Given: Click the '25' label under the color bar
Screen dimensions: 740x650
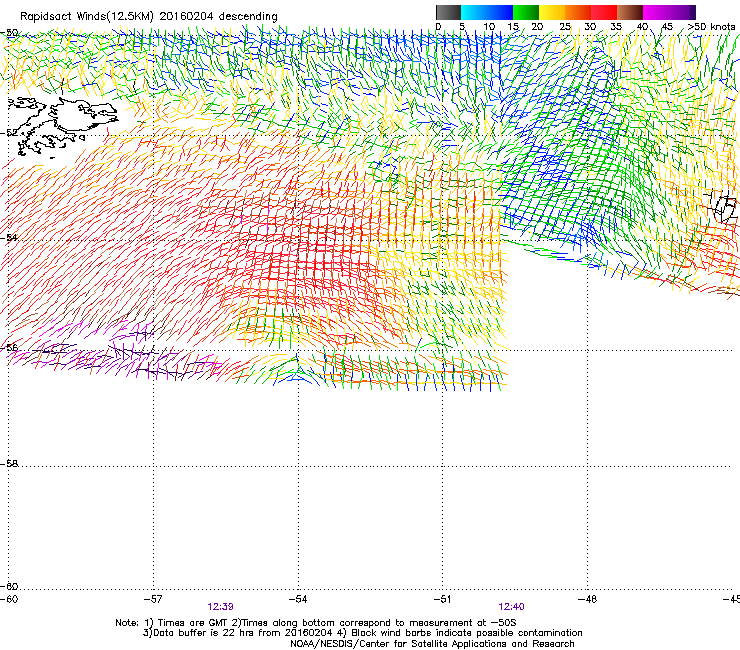Looking at the screenshot, I should click(x=565, y=26).
